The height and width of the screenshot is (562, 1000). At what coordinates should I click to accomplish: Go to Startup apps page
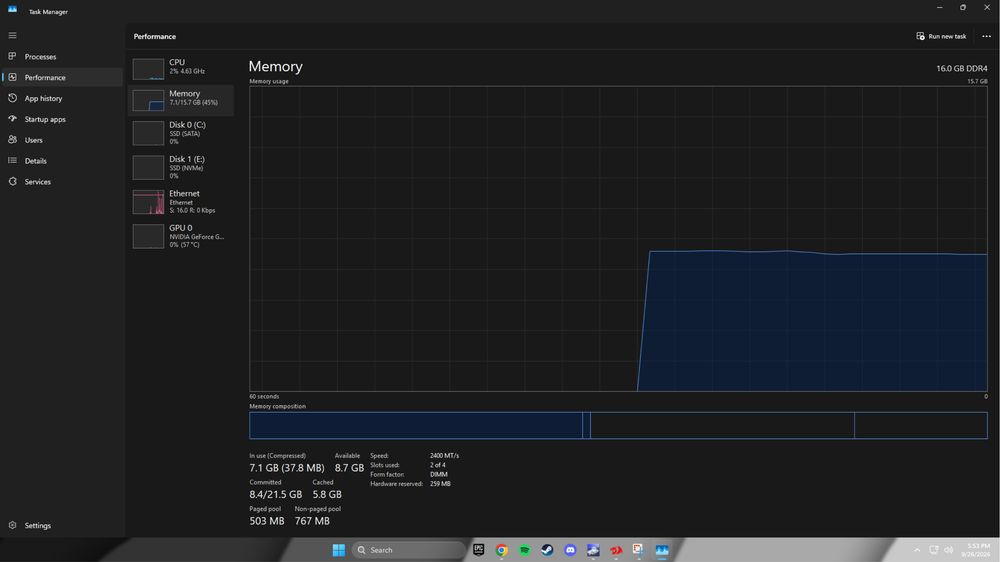point(62,119)
